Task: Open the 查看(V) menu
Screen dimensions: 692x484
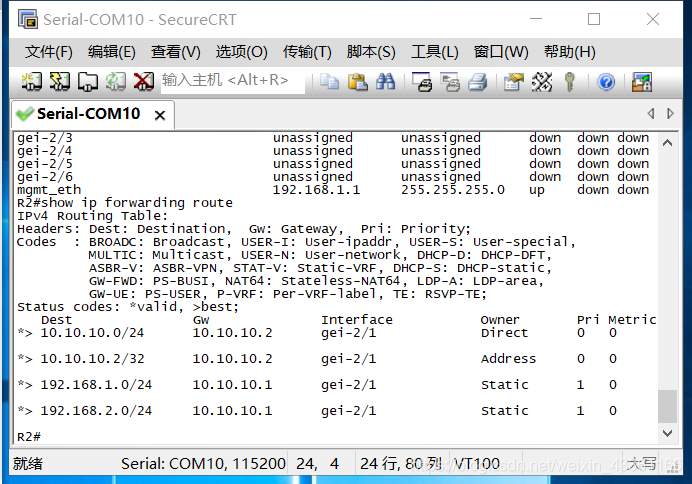Action: click(x=176, y=52)
